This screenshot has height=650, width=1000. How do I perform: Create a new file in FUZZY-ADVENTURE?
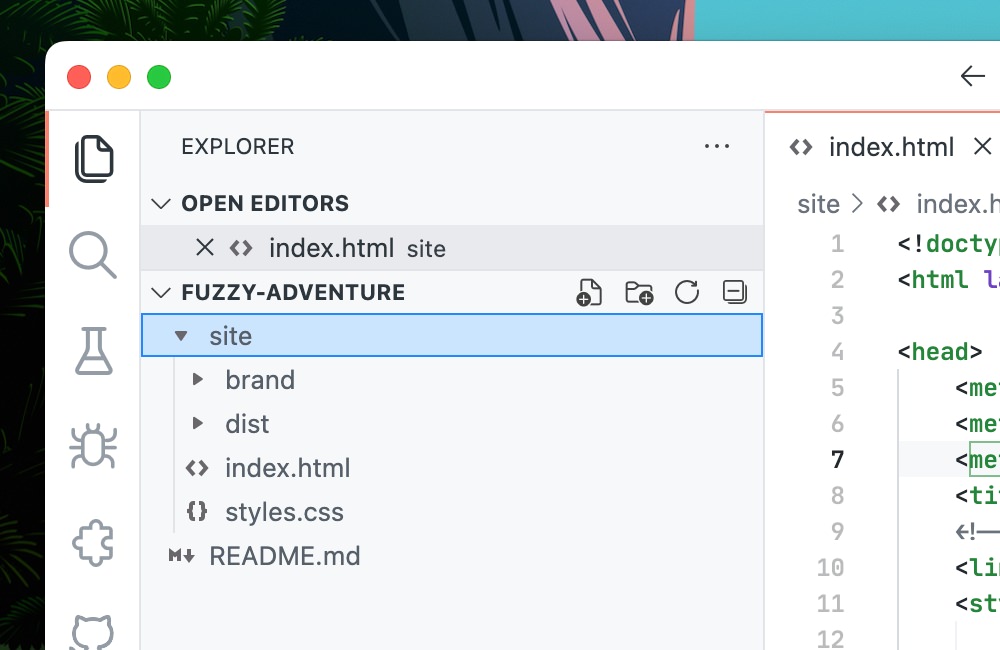(x=589, y=293)
